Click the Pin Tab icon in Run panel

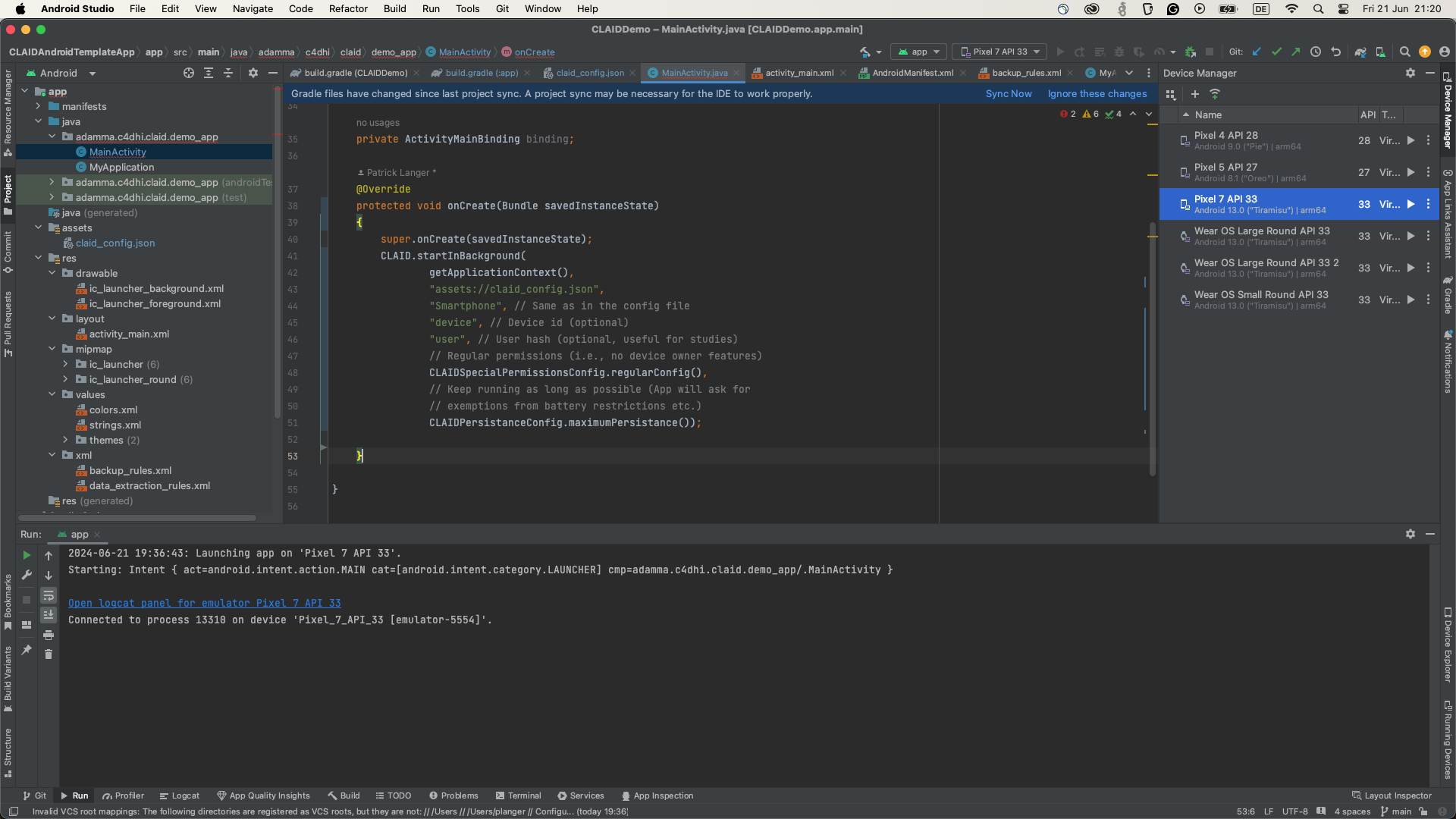[x=27, y=650]
